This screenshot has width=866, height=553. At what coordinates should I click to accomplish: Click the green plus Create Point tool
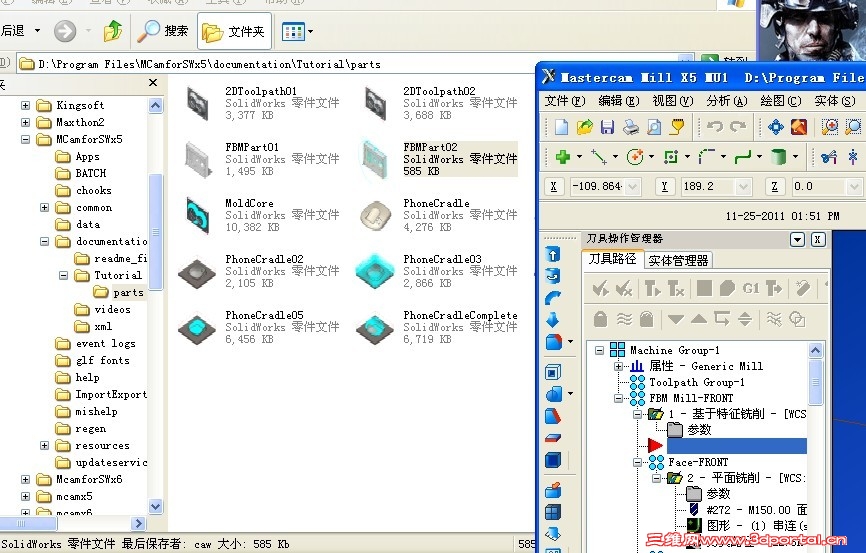pyautogui.click(x=563, y=157)
